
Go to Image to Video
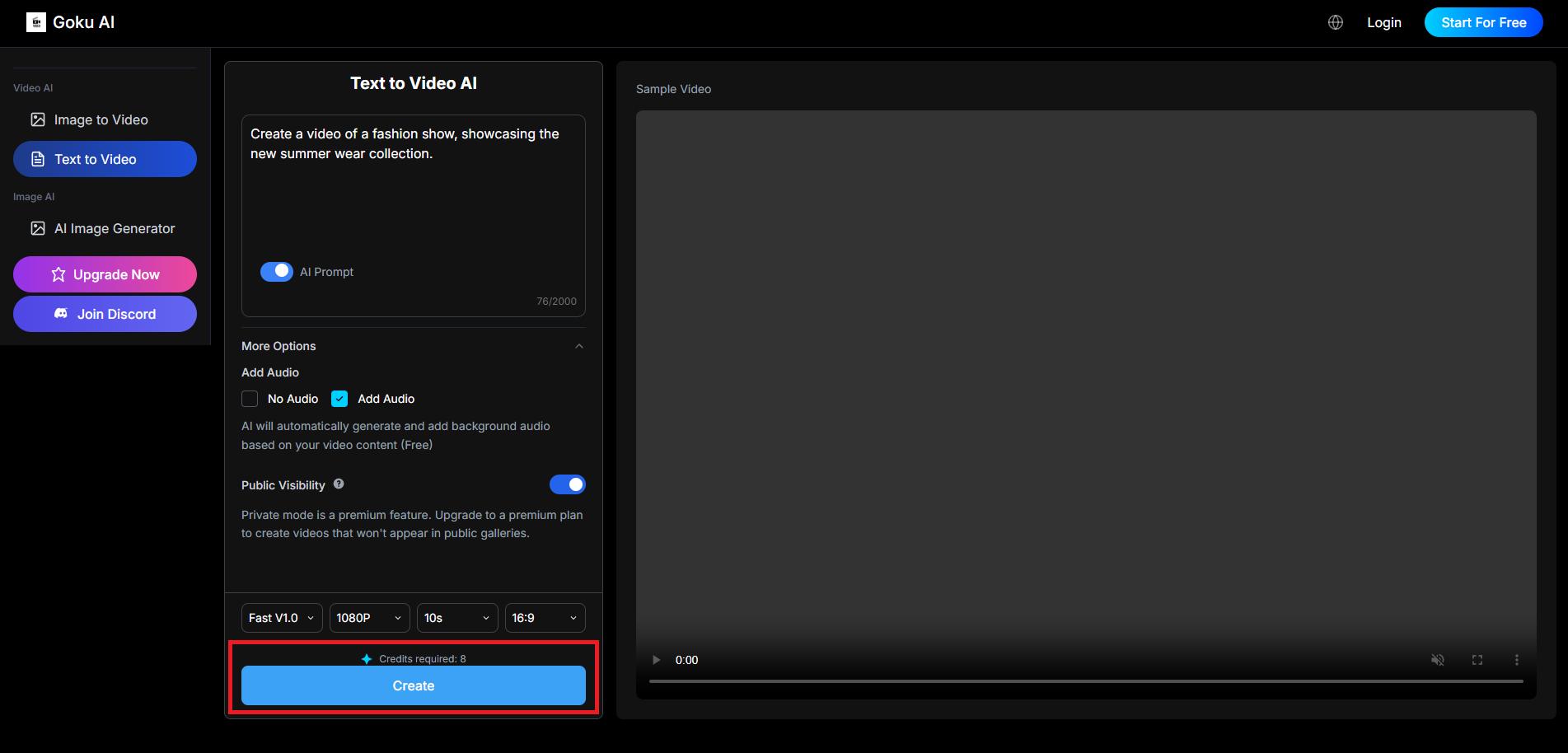[105, 119]
